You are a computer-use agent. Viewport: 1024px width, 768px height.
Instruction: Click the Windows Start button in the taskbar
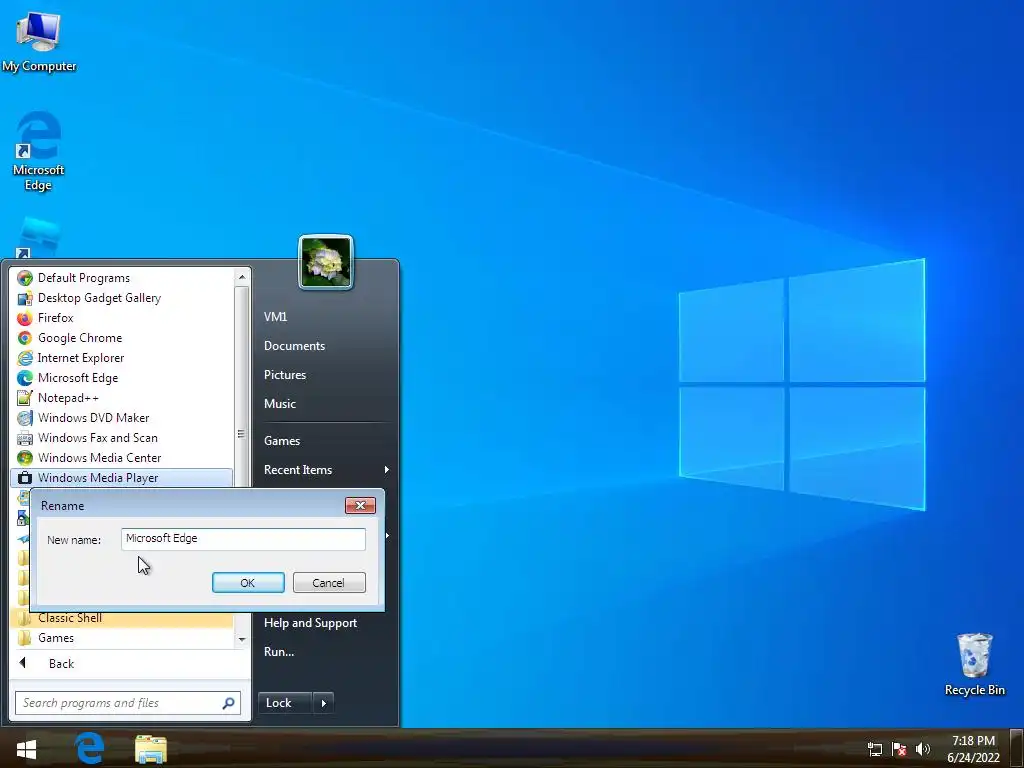point(26,748)
